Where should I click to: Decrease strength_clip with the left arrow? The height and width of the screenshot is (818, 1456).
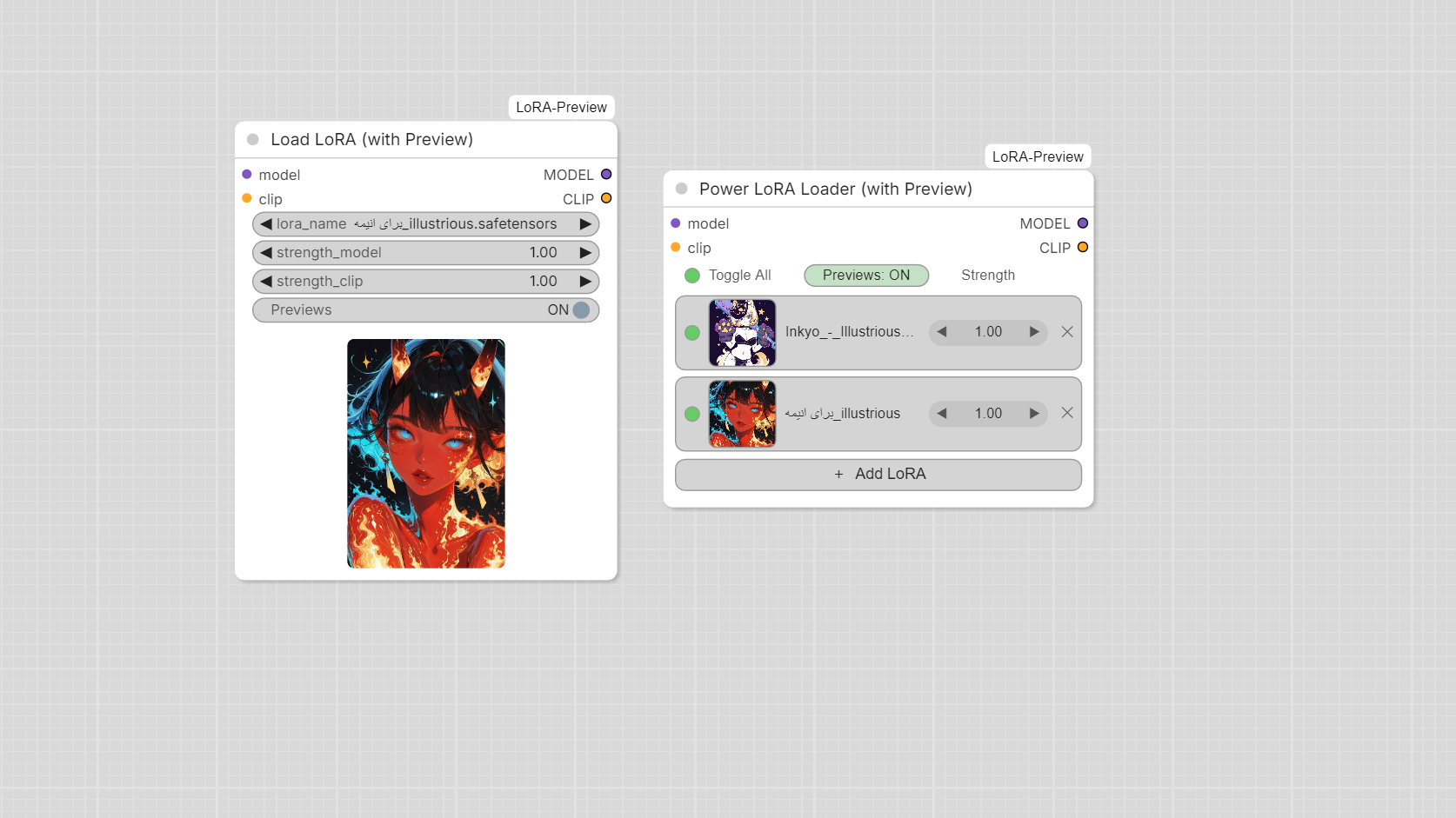click(266, 282)
